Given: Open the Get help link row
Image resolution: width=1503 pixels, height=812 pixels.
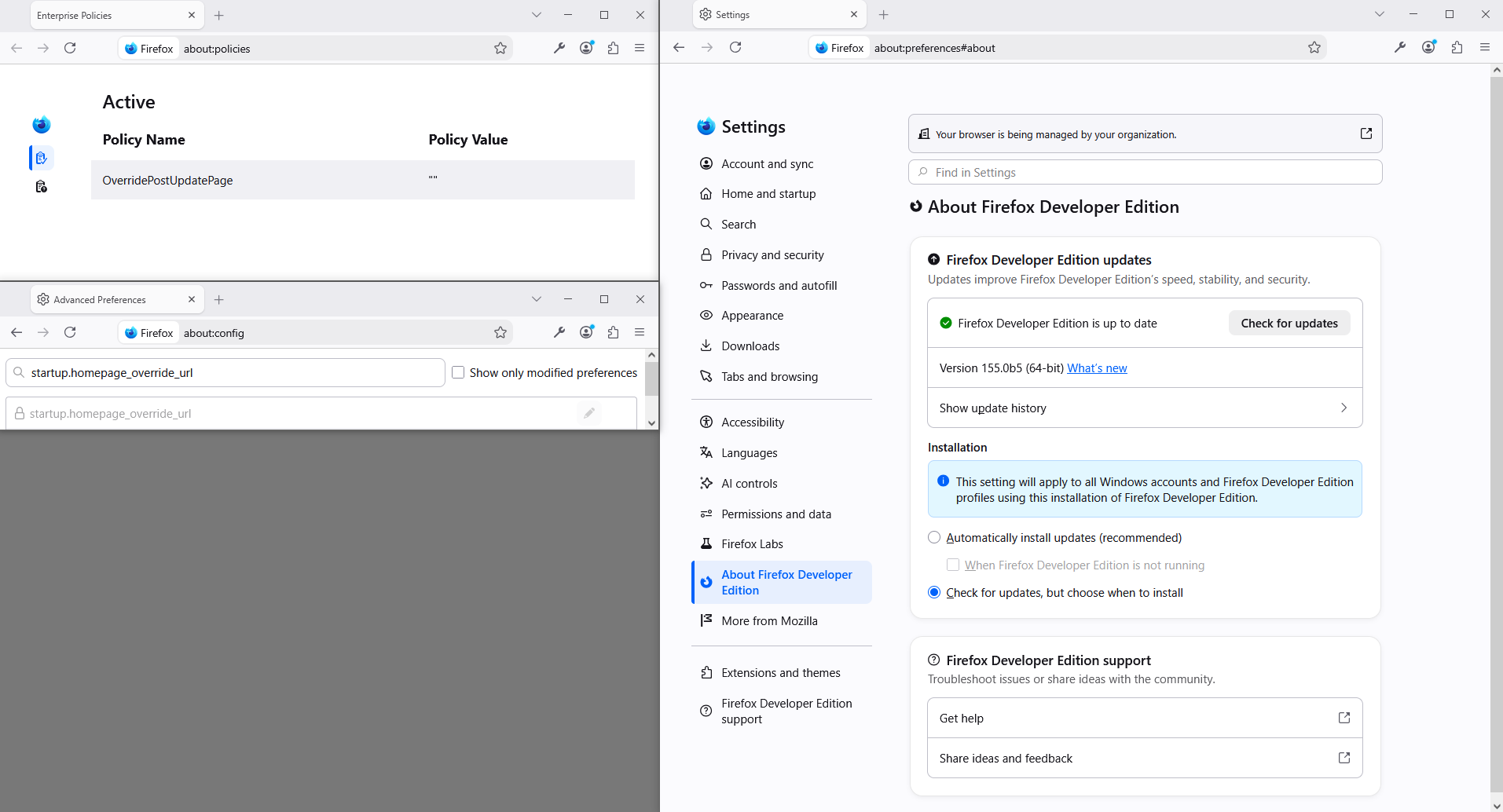Looking at the screenshot, I should coord(1145,718).
